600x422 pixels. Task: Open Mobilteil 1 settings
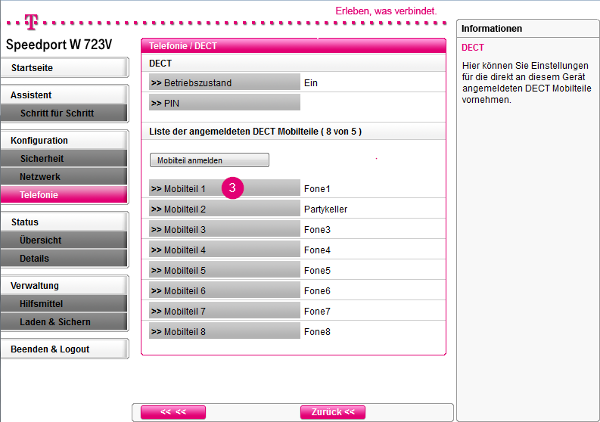[224, 188]
